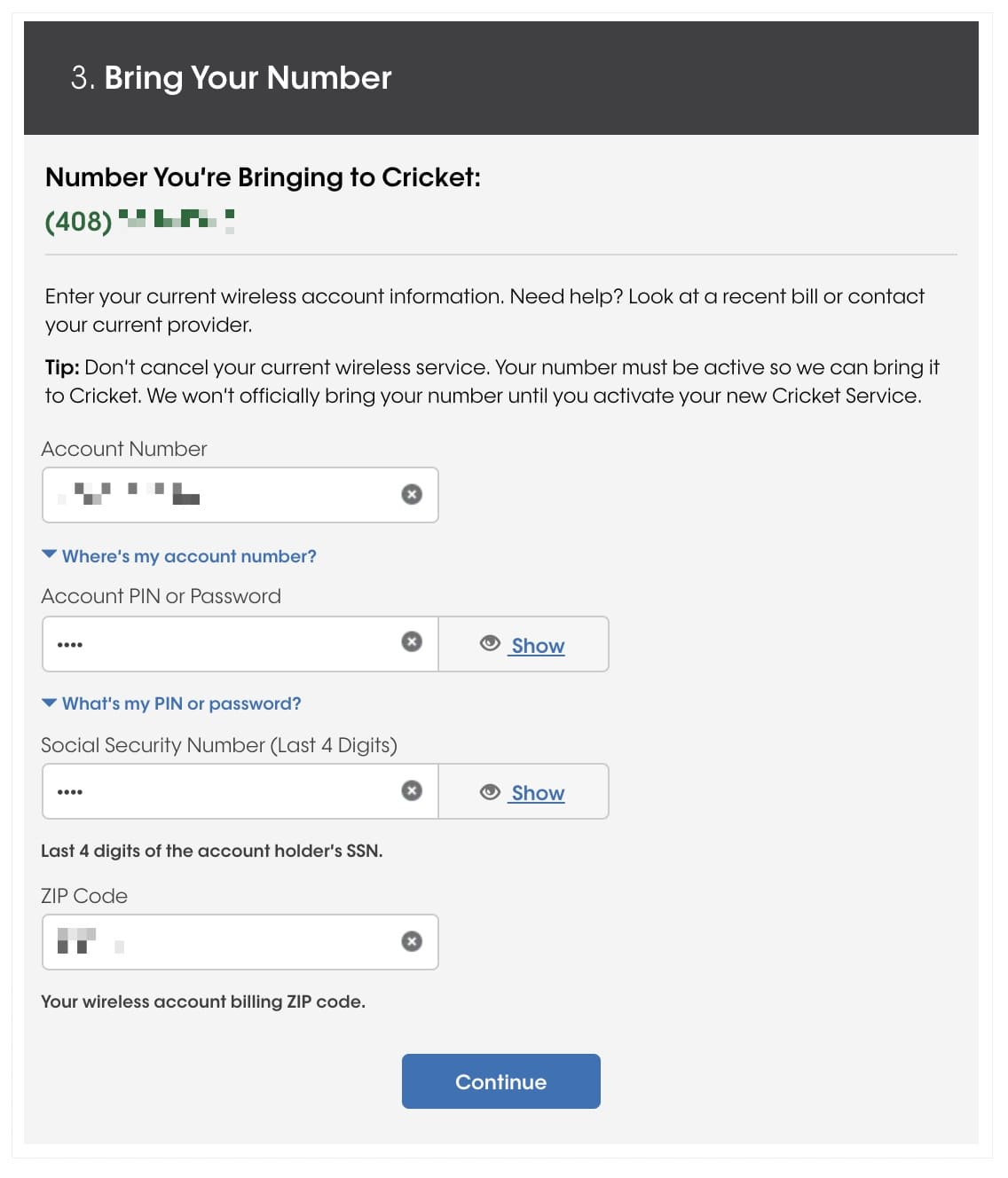Expand "Where's my account number?" help
The height and width of the screenshot is (1178, 1008).
[x=189, y=556]
